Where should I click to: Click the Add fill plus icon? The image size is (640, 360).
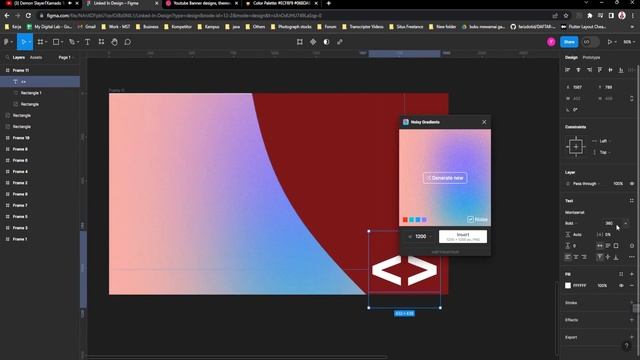(x=632, y=274)
